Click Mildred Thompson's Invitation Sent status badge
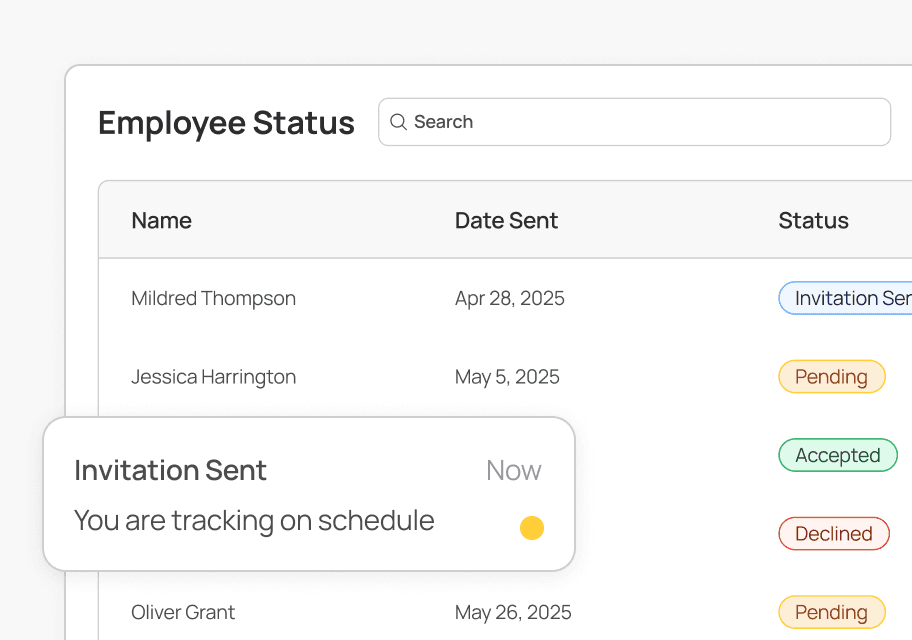 [845, 298]
